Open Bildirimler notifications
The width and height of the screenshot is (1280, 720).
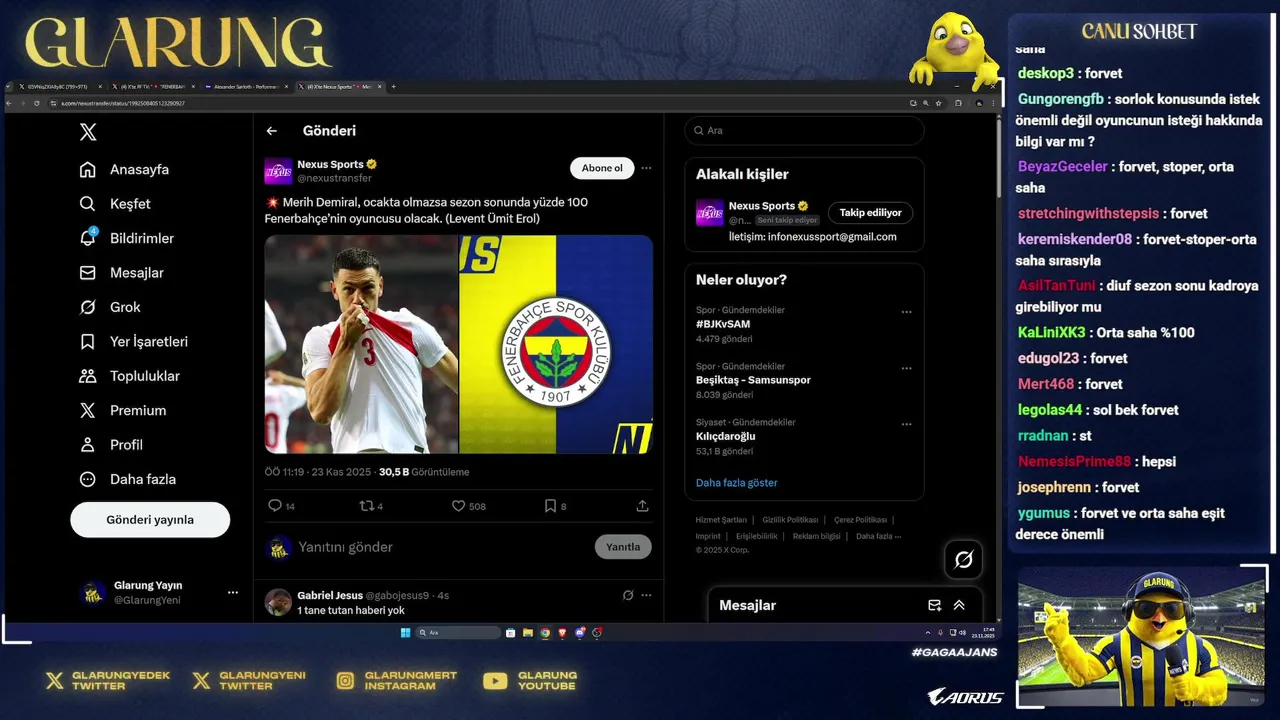(x=127, y=238)
